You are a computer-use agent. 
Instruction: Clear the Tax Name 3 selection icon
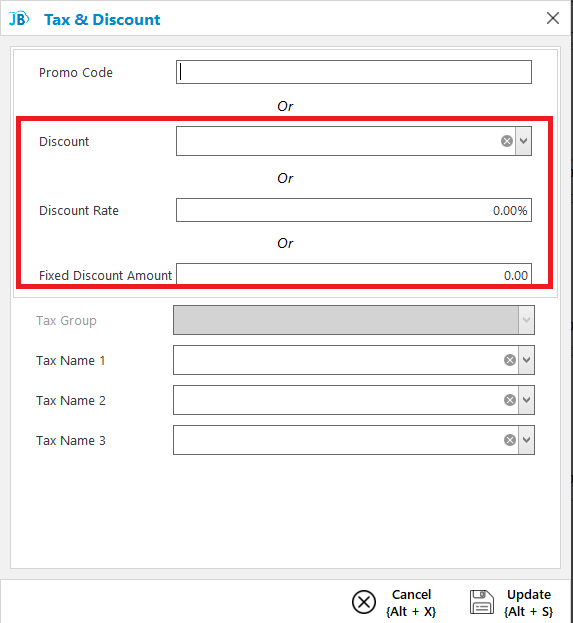coord(510,440)
